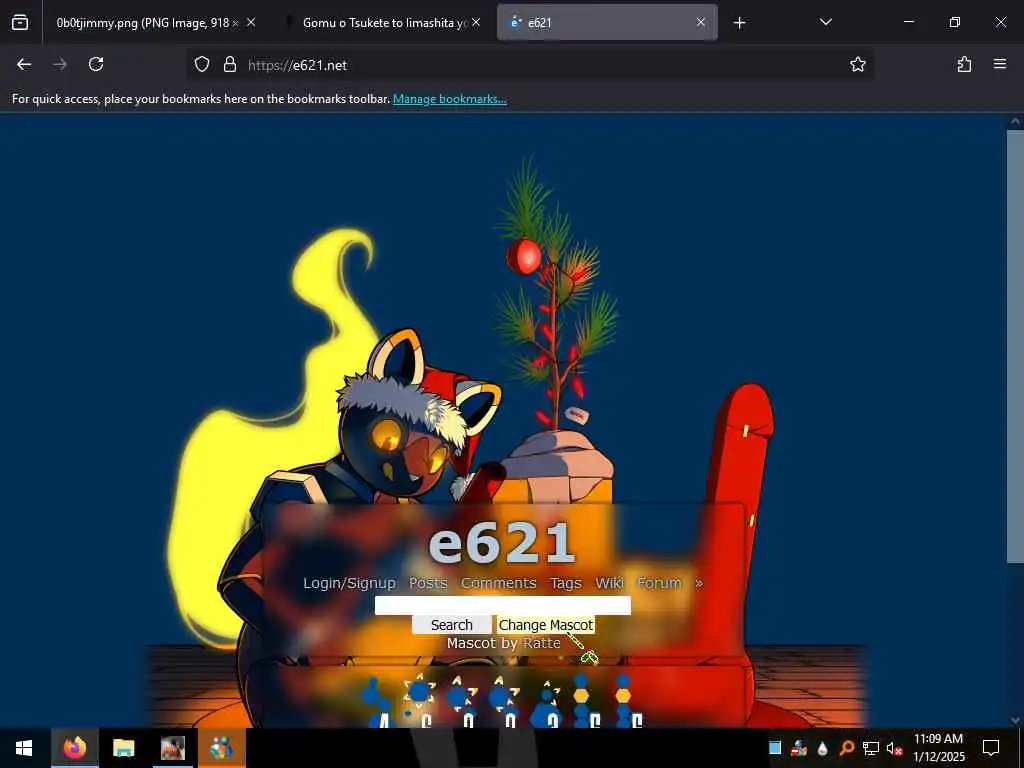Click the white droplet tray icon
Viewport: 1024px width, 768px height.
pos(823,748)
